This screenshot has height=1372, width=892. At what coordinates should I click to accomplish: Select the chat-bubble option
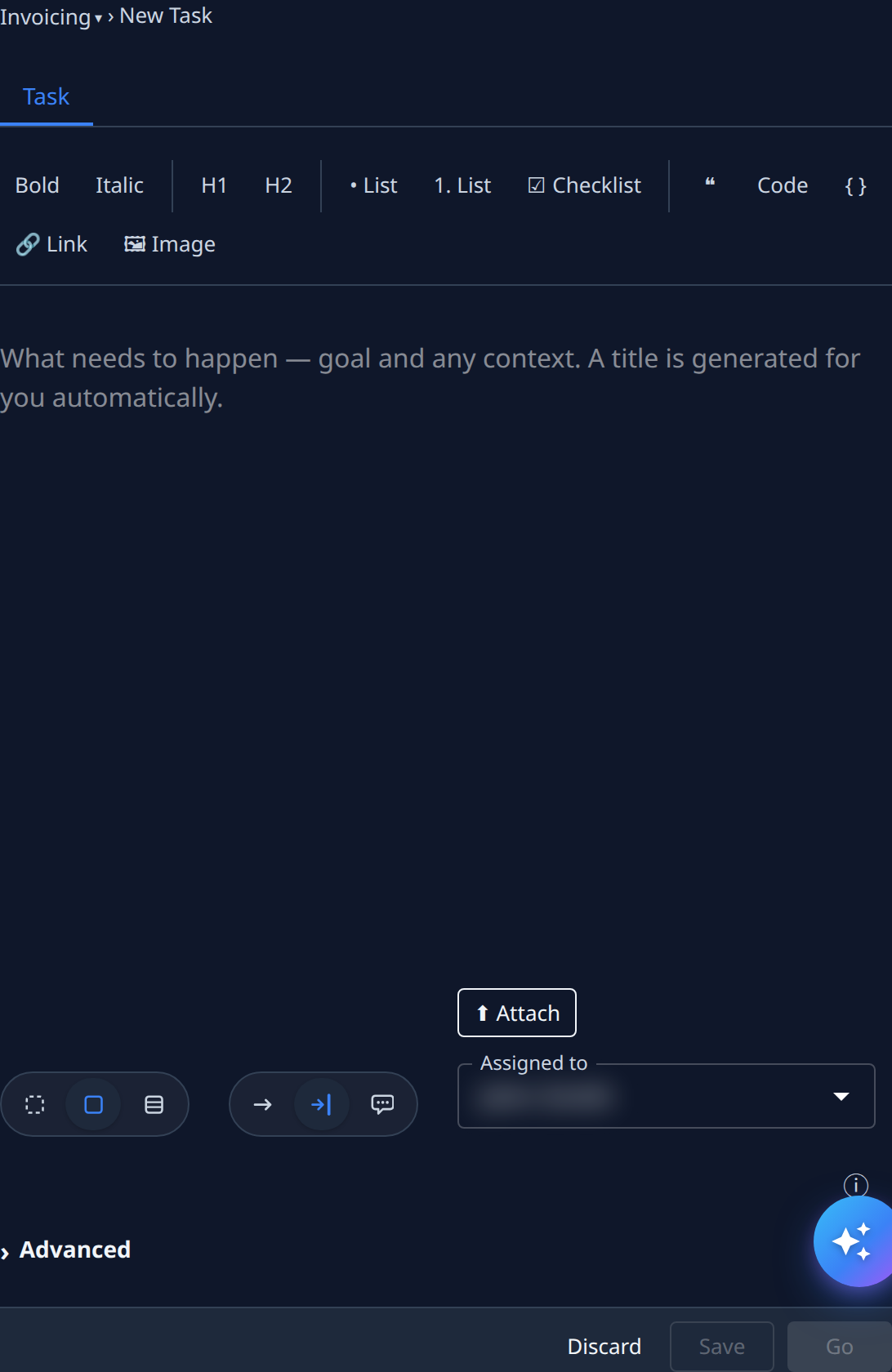click(x=382, y=1104)
